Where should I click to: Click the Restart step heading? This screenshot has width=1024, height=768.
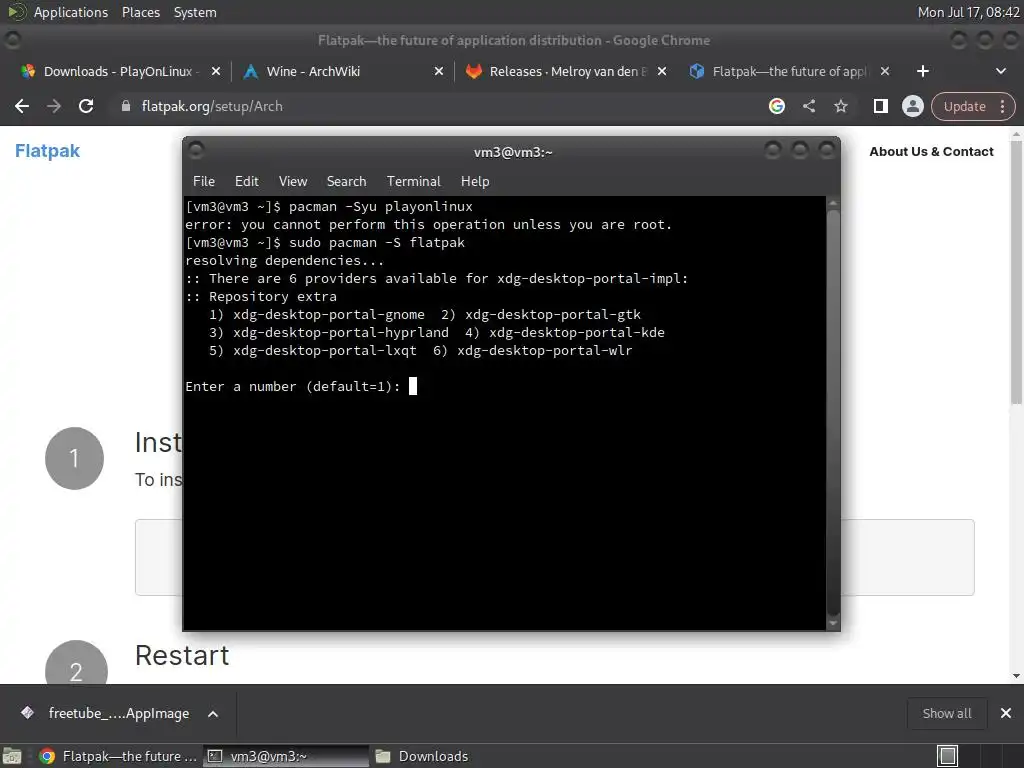pyautogui.click(x=182, y=656)
